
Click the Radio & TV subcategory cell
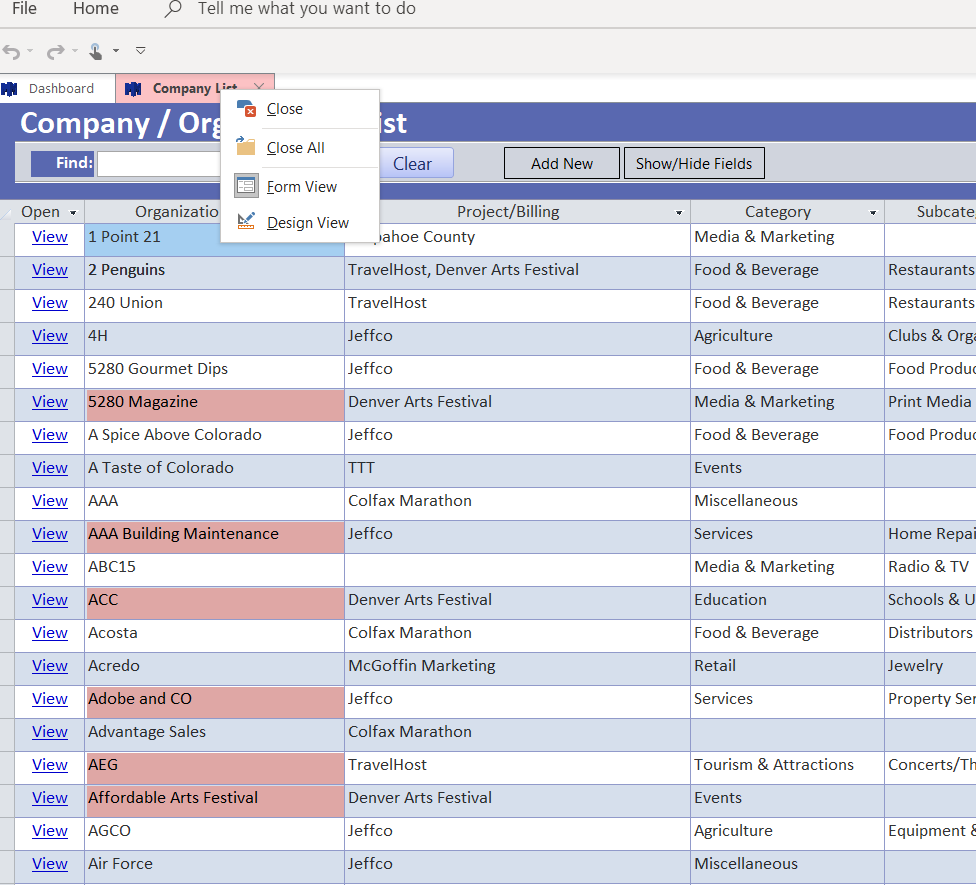[931, 570]
